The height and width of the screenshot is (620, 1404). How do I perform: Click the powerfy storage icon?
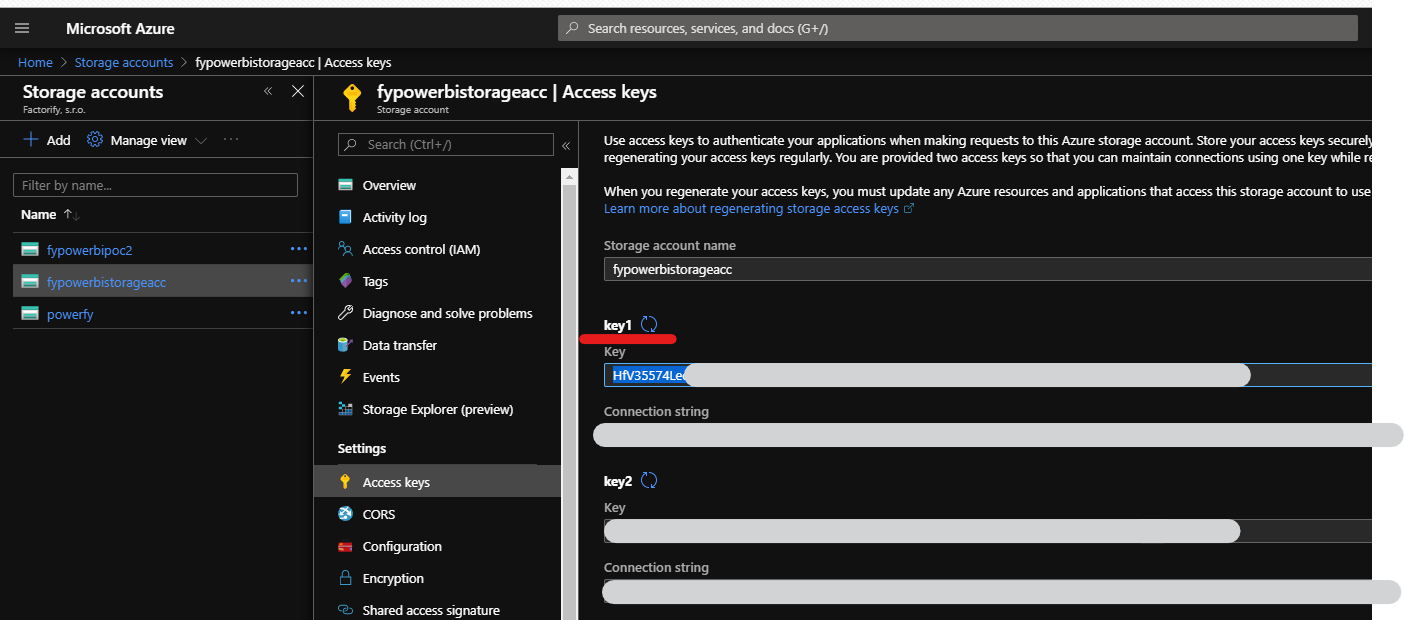coord(30,314)
